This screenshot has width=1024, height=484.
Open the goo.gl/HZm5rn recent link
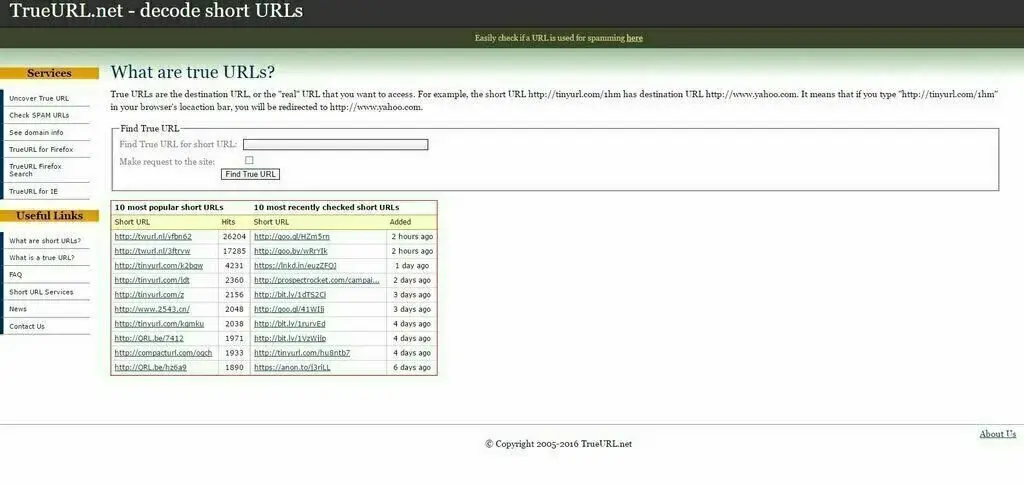pos(291,236)
